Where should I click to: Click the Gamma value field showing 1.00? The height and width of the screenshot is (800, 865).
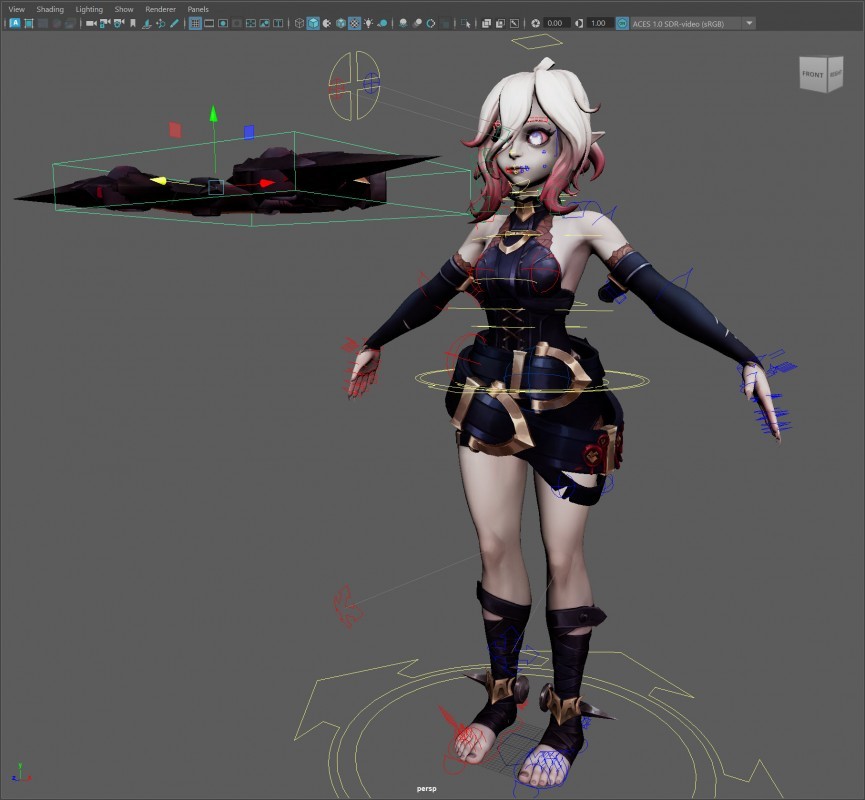click(598, 23)
